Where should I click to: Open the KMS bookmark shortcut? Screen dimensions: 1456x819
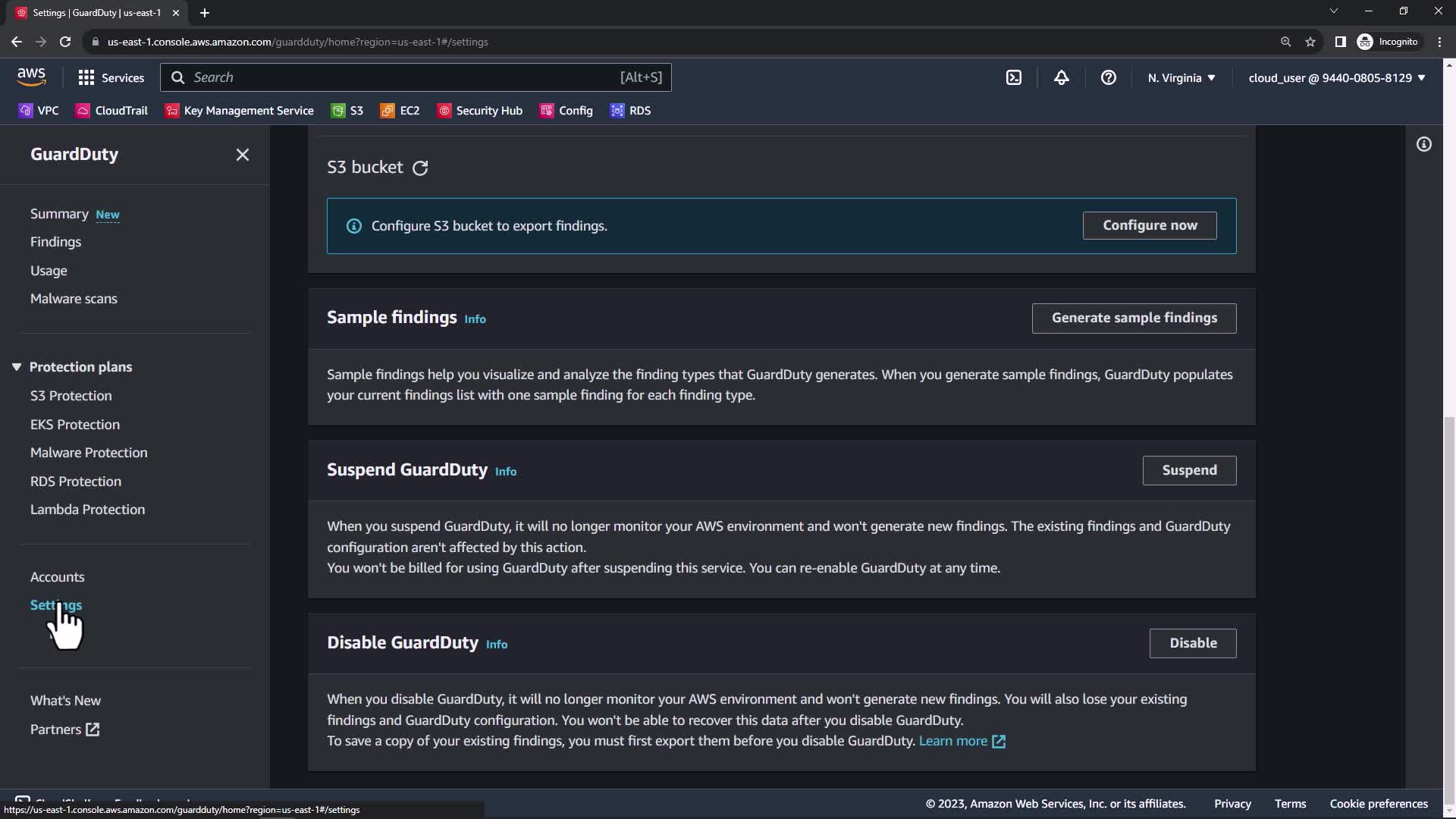pyautogui.click(x=240, y=111)
